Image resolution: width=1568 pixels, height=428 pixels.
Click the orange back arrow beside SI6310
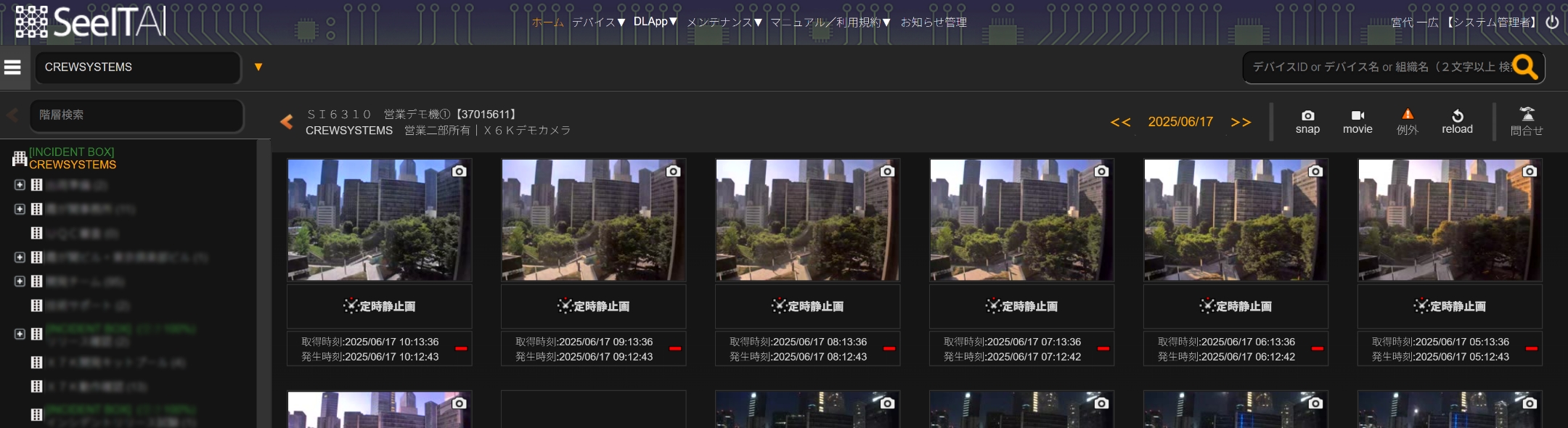pos(287,122)
